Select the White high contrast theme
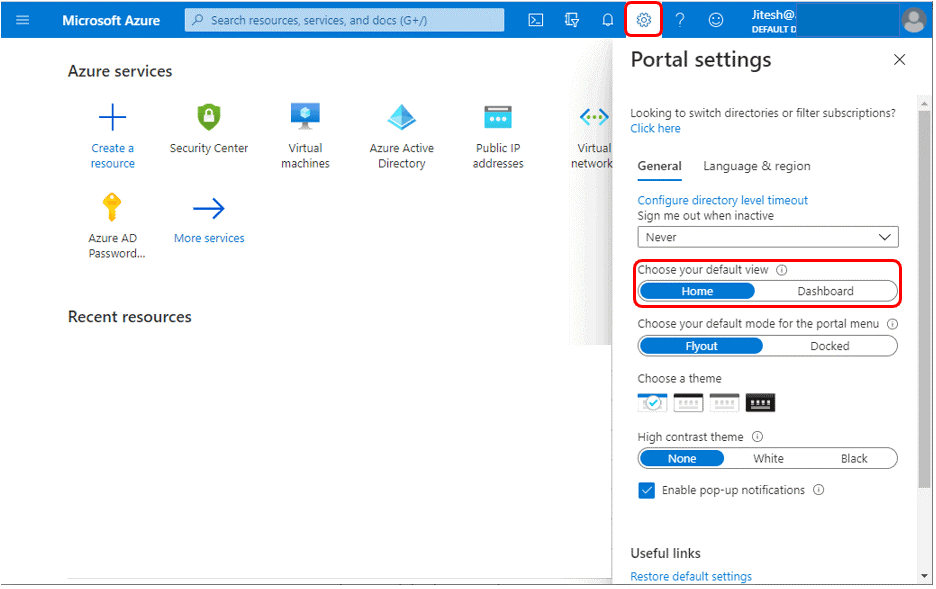 pos(768,459)
